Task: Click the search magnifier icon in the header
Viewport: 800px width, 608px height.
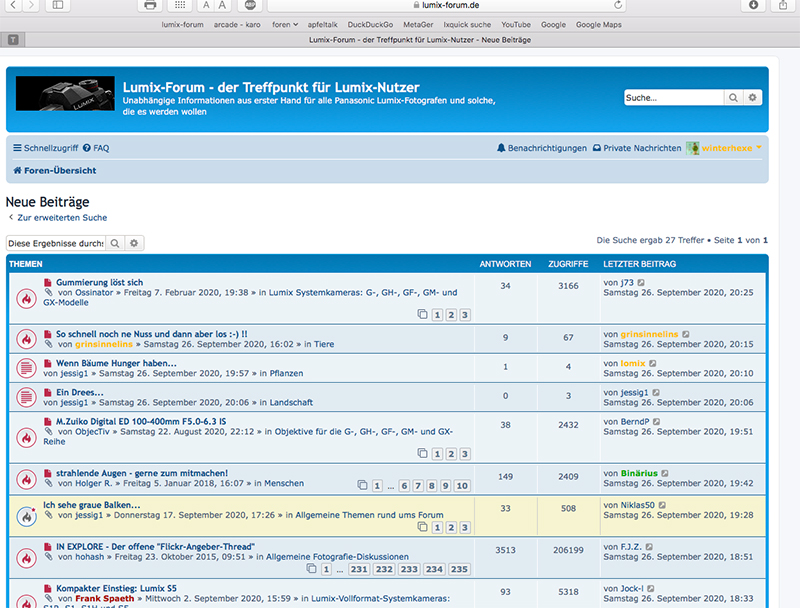Action: pyautogui.click(x=734, y=98)
